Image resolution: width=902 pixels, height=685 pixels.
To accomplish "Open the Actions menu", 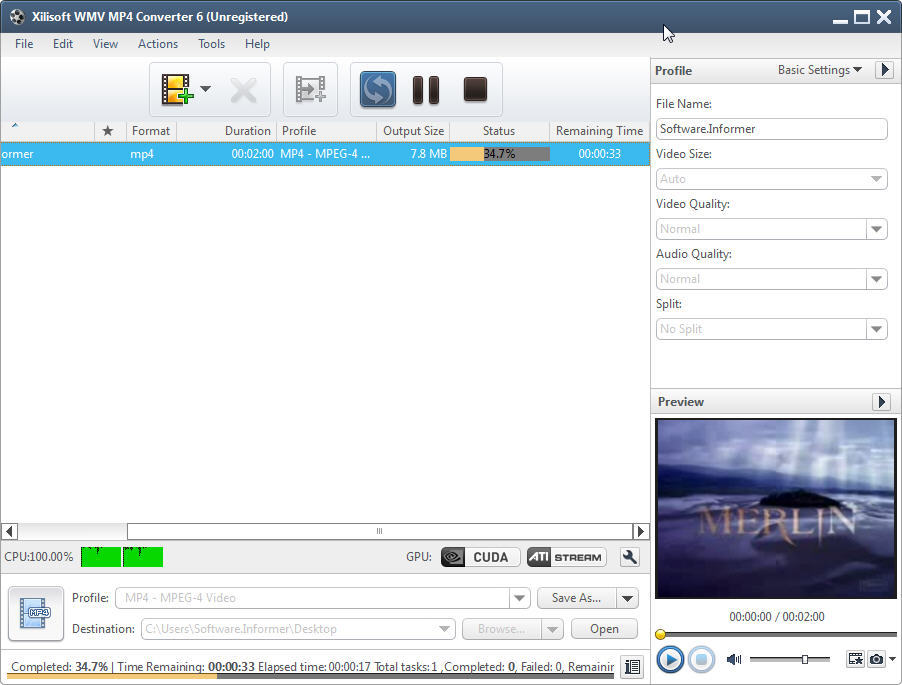I will click(158, 44).
